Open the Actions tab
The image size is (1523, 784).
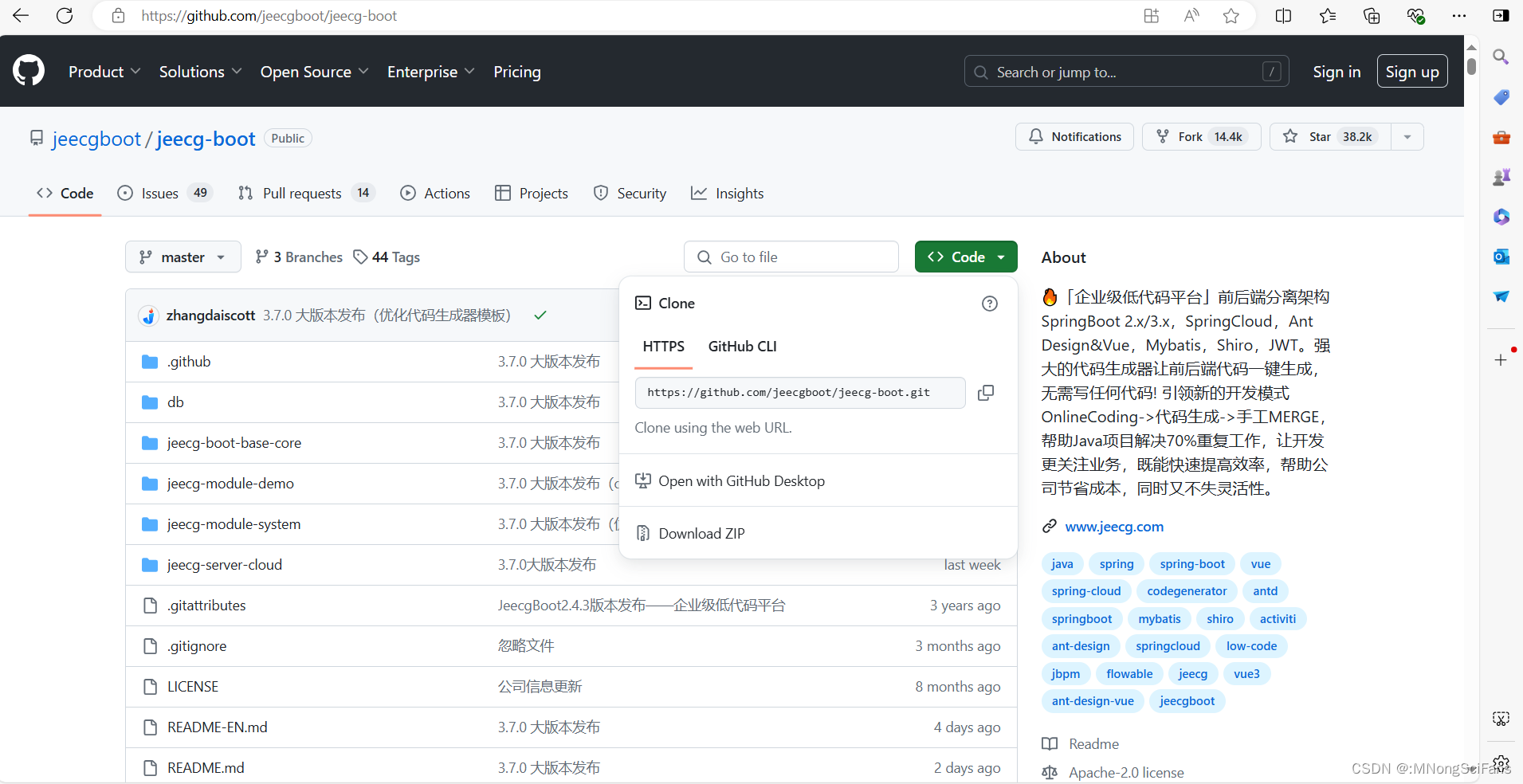pyautogui.click(x=435, y=193)
